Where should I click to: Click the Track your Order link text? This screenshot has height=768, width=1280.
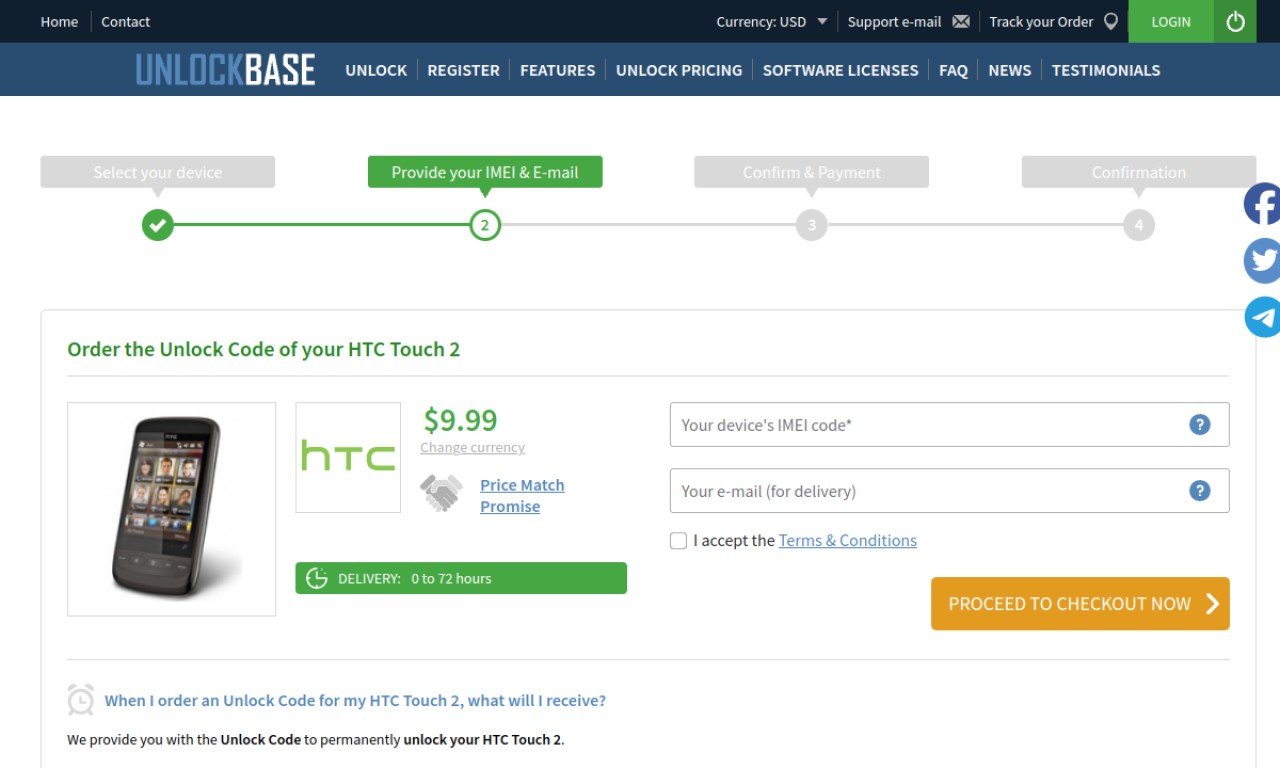pos(1041,21)
